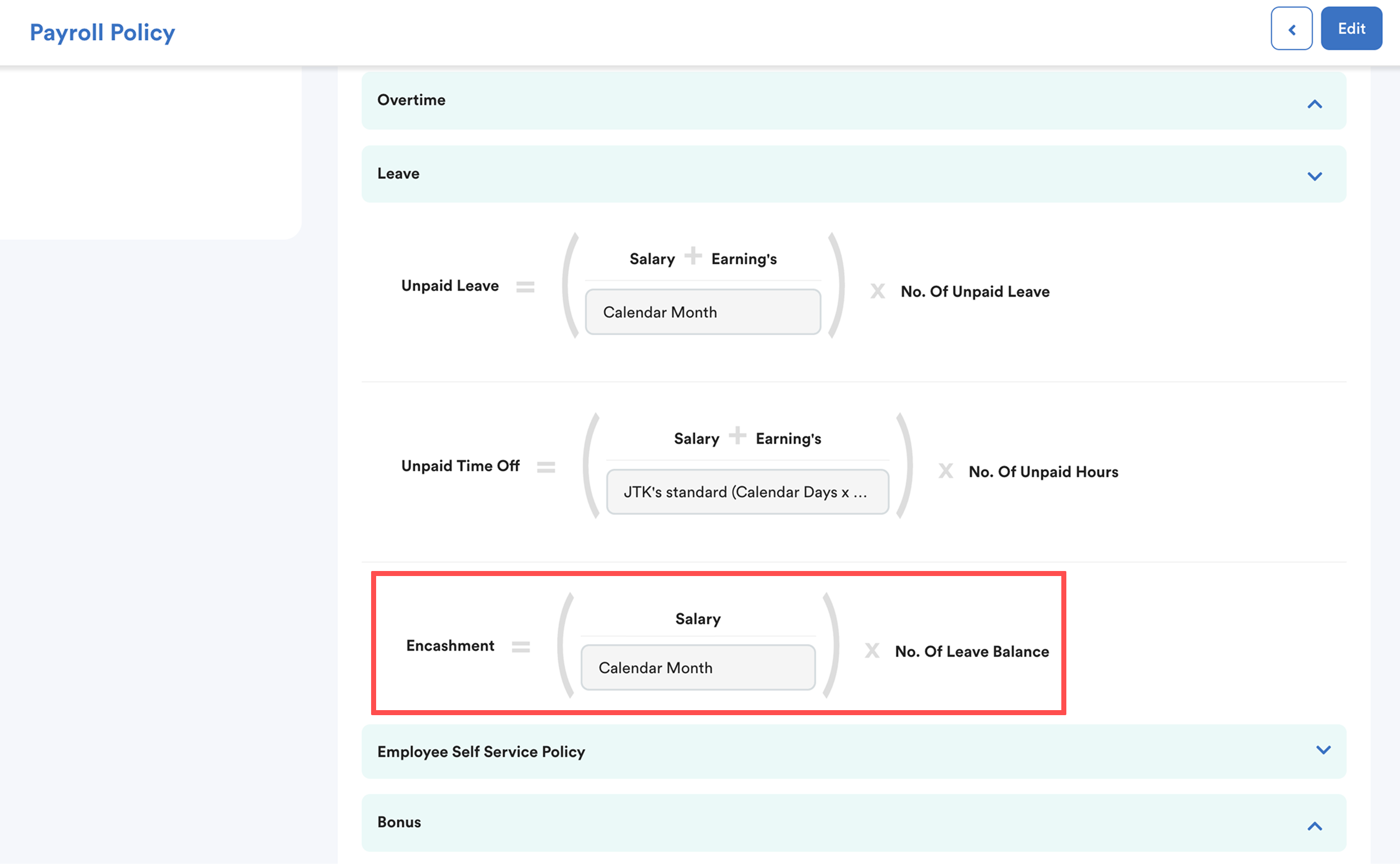
Task: Click the Payroll Policy page title
Action: pyautogui.click(x=102, y=32)
